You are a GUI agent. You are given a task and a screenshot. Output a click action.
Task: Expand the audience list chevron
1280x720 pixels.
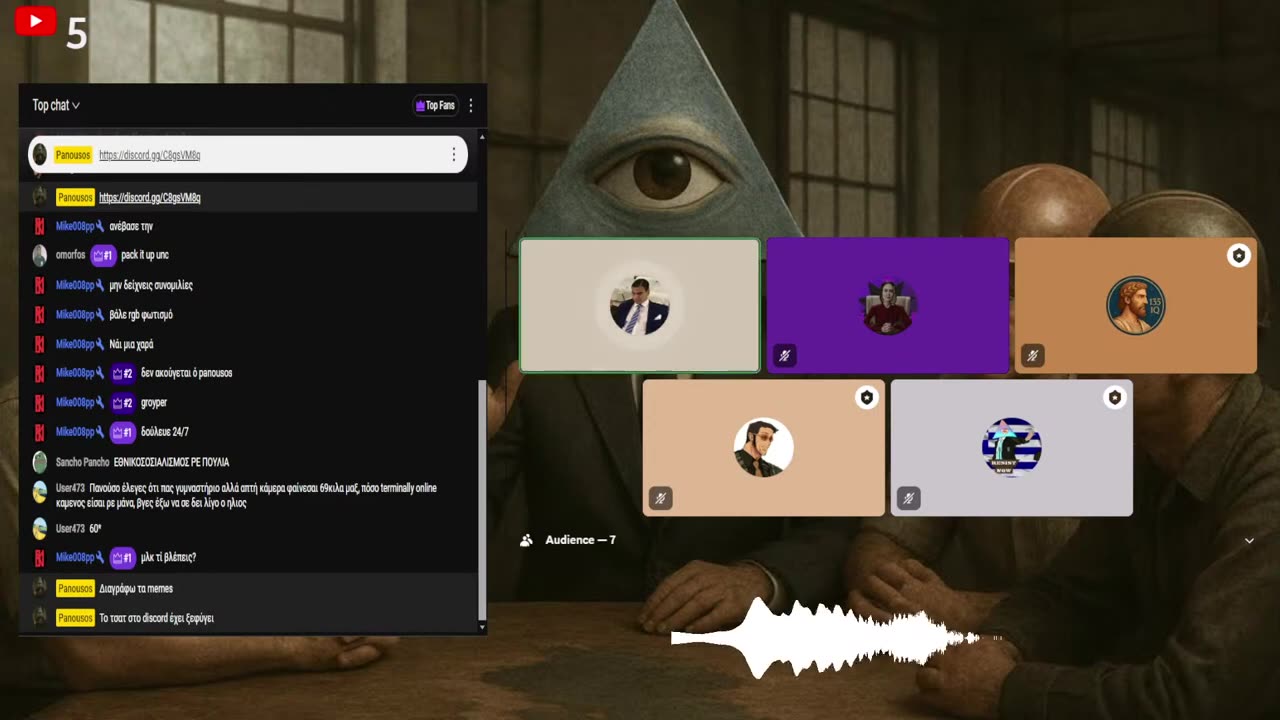tap(1249, 540)
